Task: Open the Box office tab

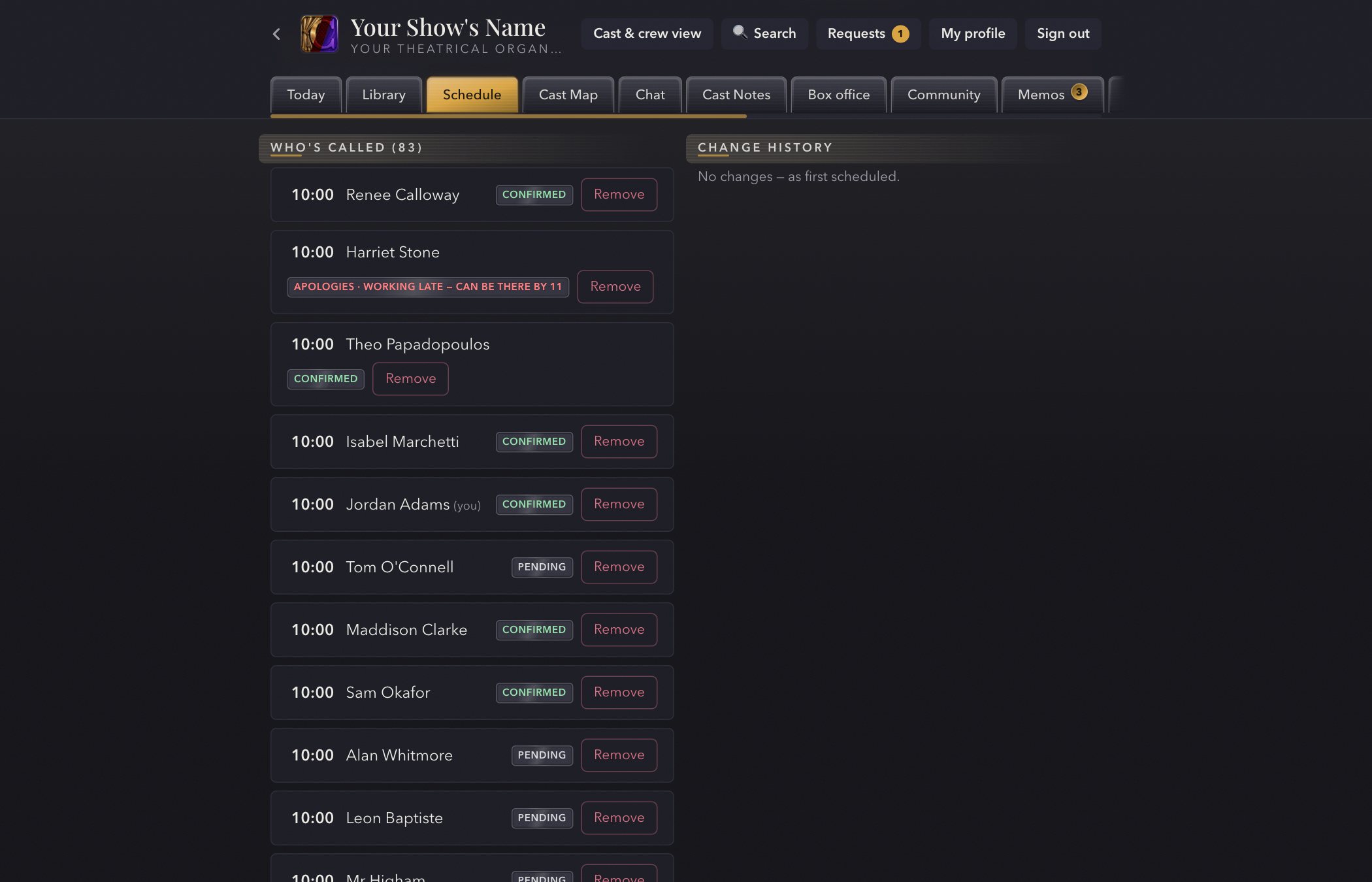Action: (838, 95)
